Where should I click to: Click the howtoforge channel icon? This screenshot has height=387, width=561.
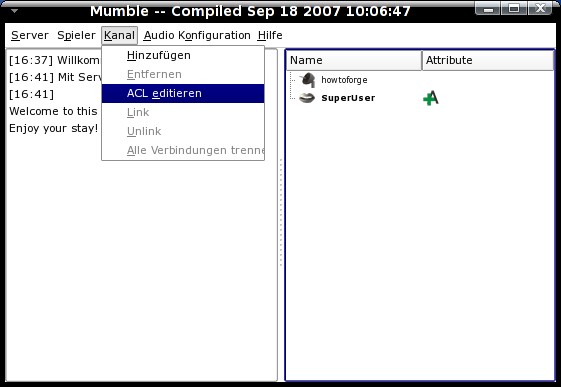pos(307,80)
